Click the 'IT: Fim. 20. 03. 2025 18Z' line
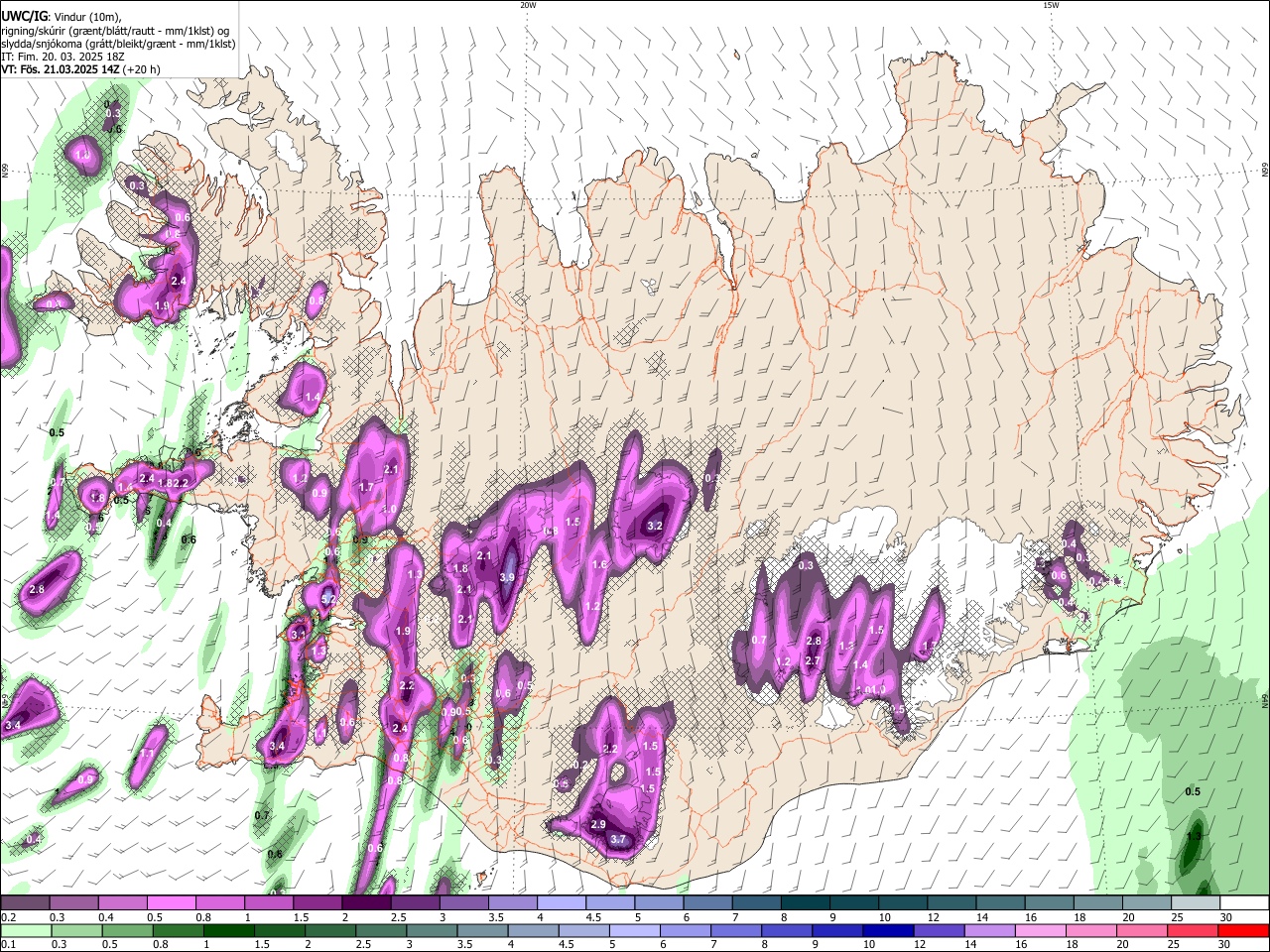1270x952 pixels. click(x=63, y=57)
